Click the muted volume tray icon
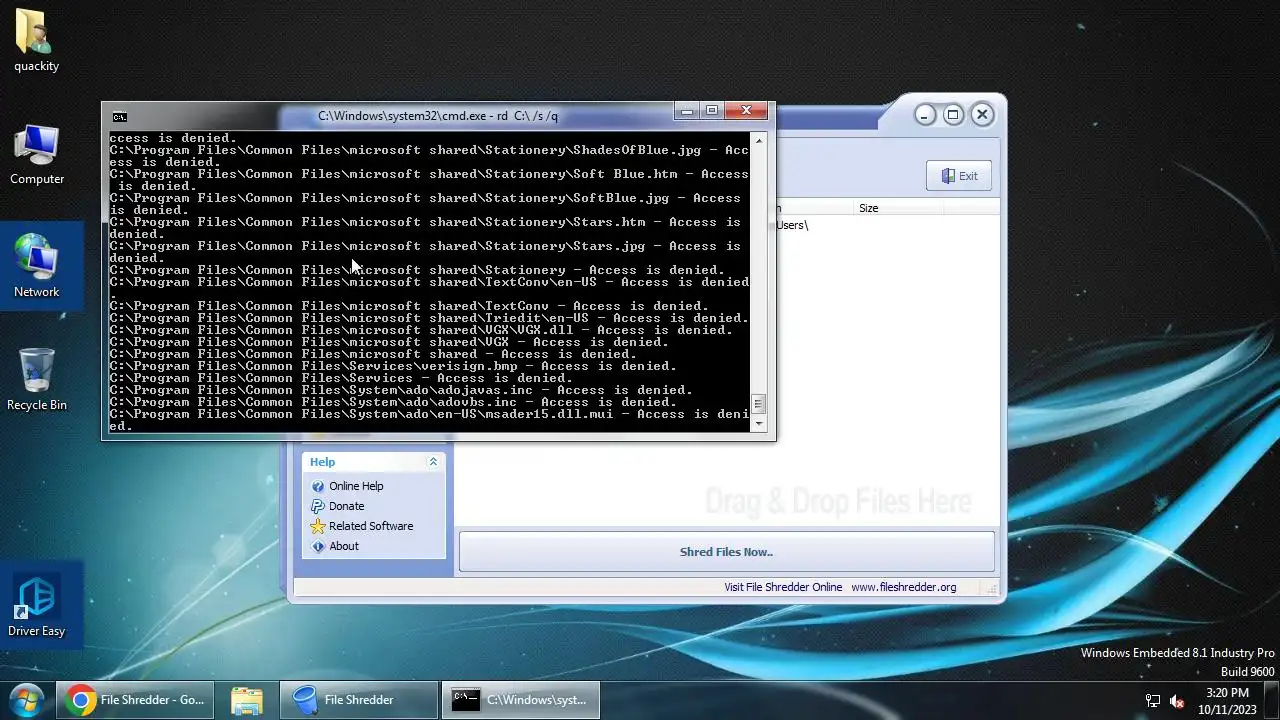Viewport: 1280px width, 720px height. click(1177, 701)
